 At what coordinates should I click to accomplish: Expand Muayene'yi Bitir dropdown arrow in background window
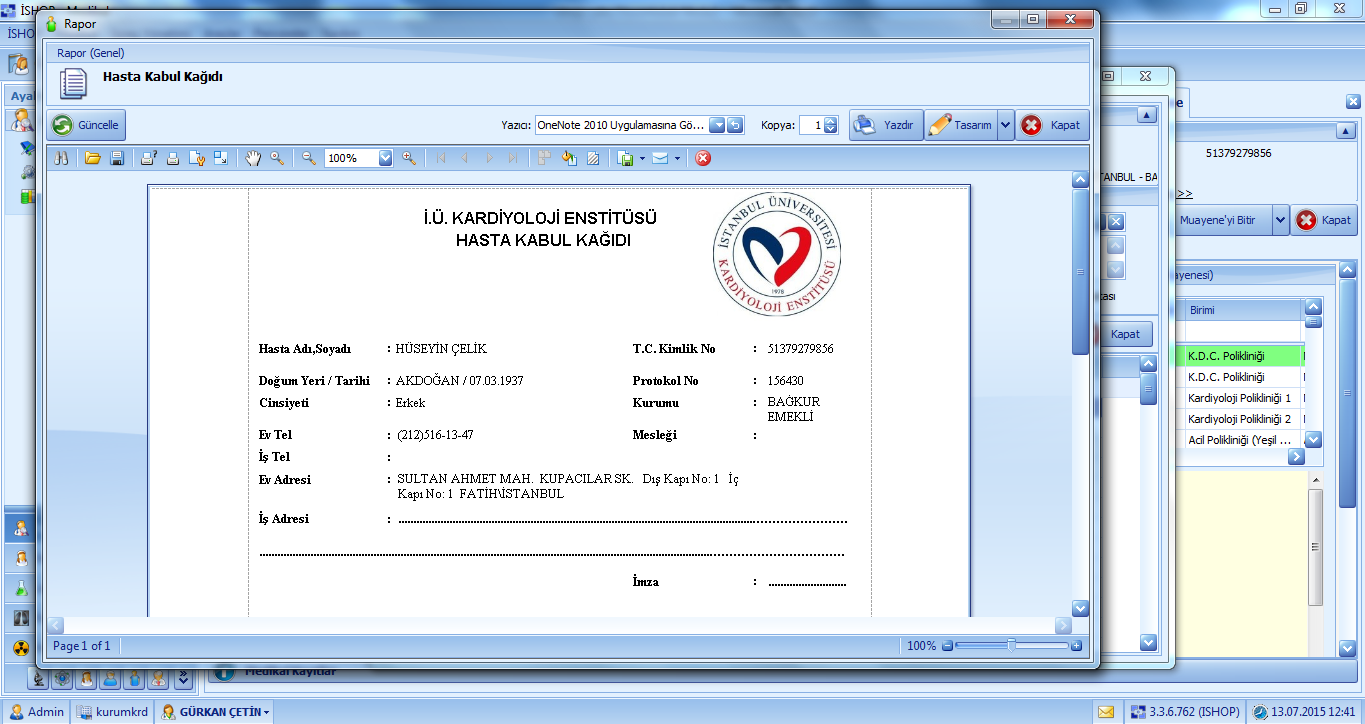[x=1280, y=220]
